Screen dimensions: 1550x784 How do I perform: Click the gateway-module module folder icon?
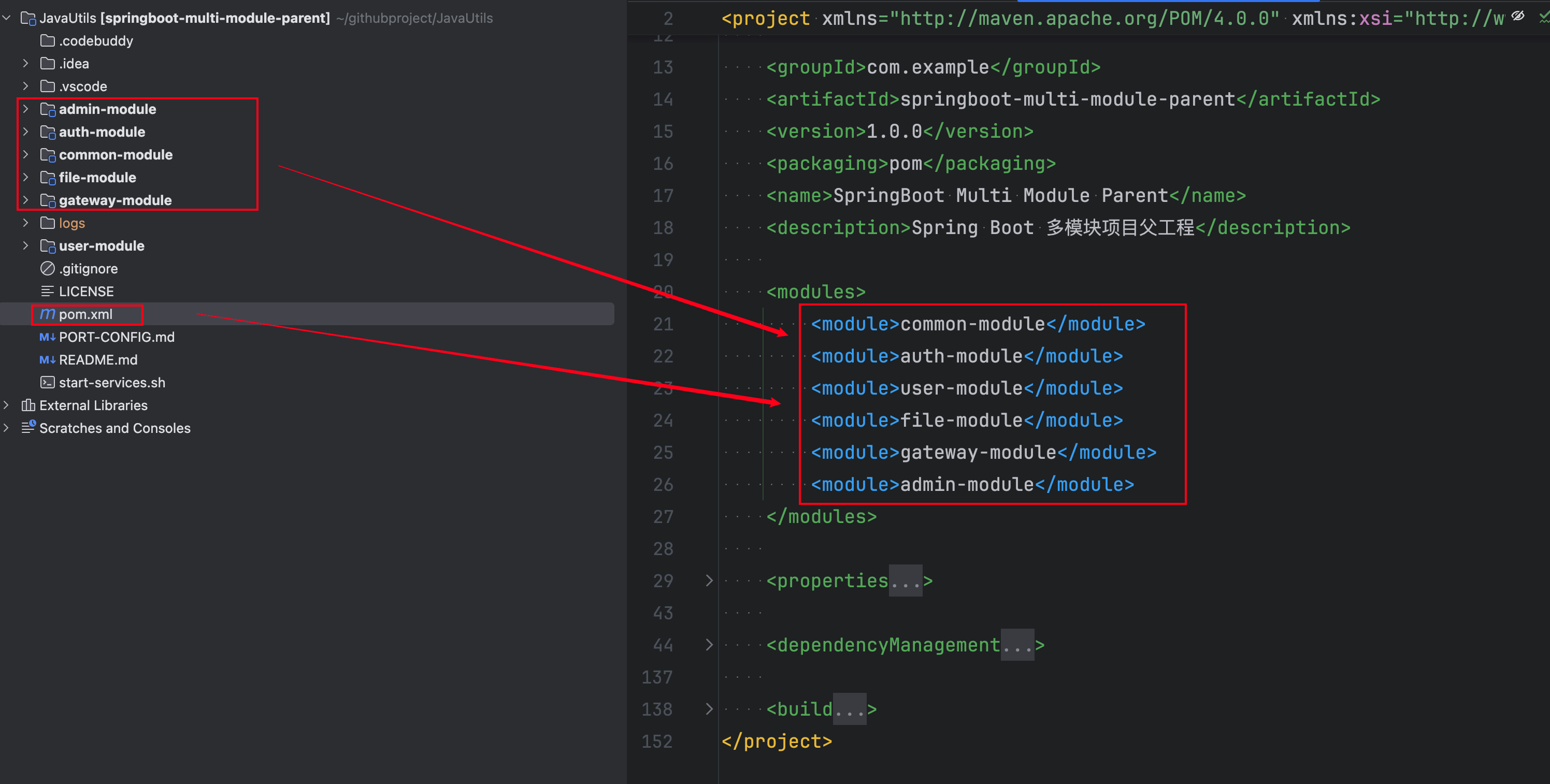(48, 201)
